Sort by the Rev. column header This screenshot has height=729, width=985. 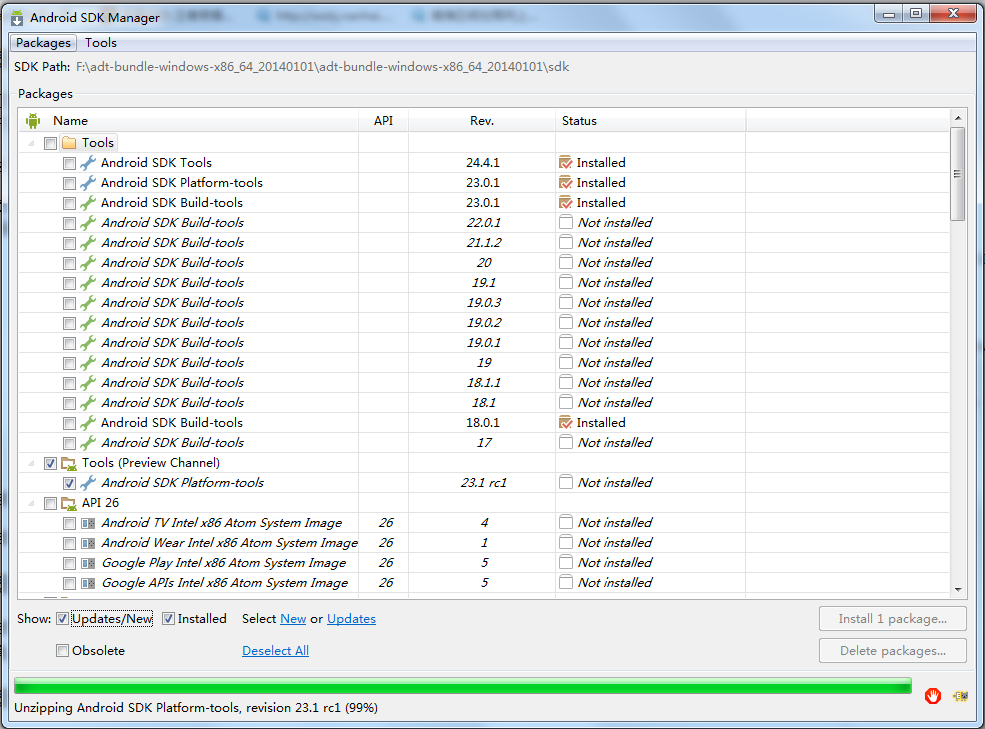(482, 121)
